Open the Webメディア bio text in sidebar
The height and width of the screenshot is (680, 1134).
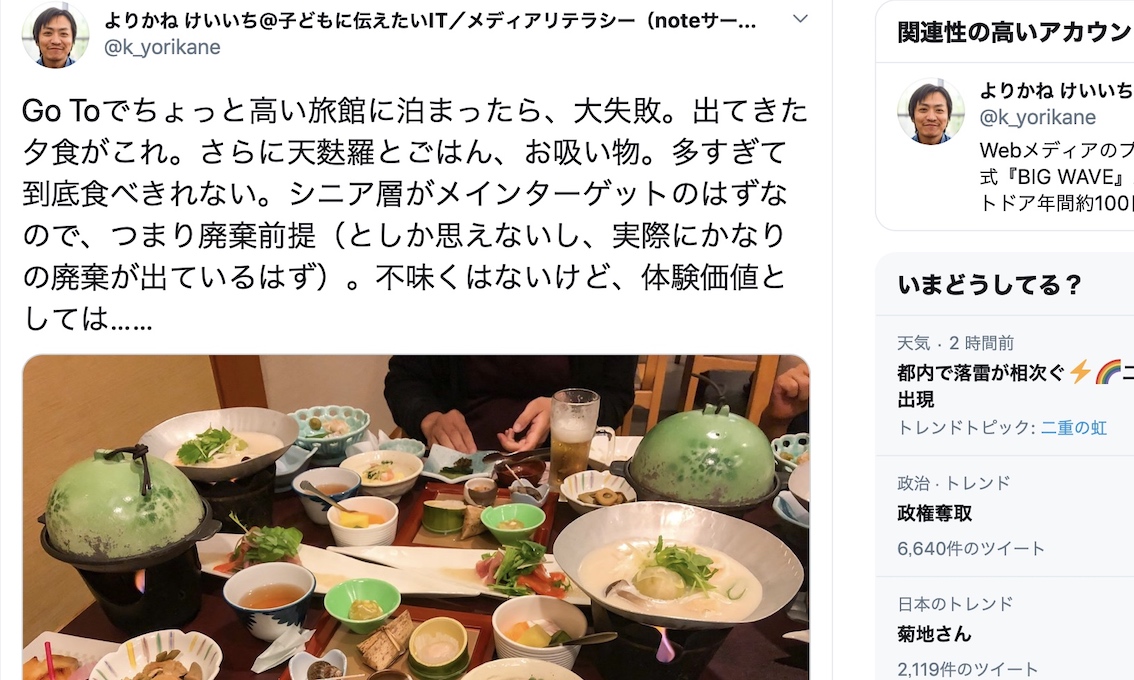[x=1056, y=177]
